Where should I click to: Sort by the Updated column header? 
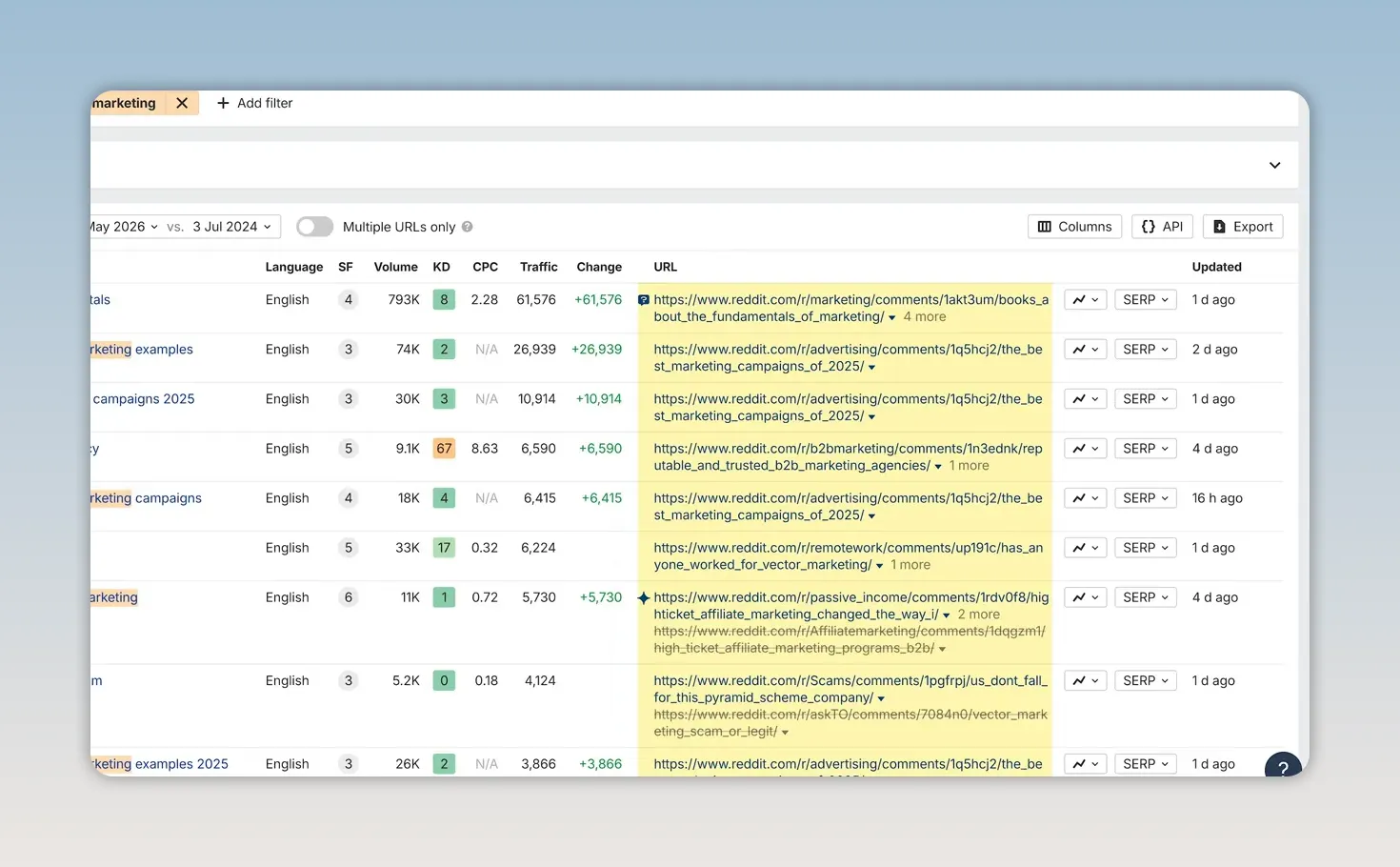pyautogui.click(x=1216, y=267)
